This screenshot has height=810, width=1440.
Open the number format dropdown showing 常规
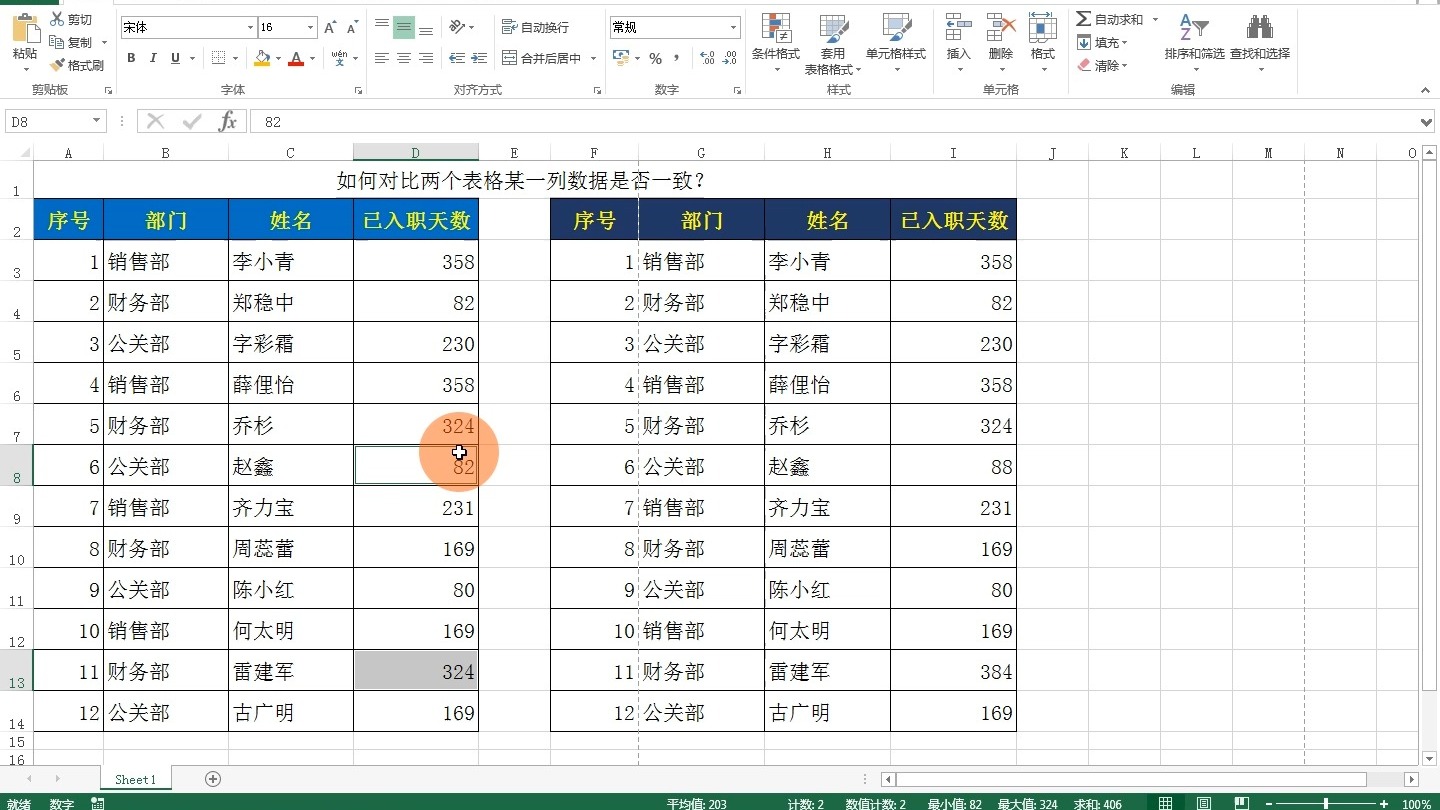coord(734,28)
